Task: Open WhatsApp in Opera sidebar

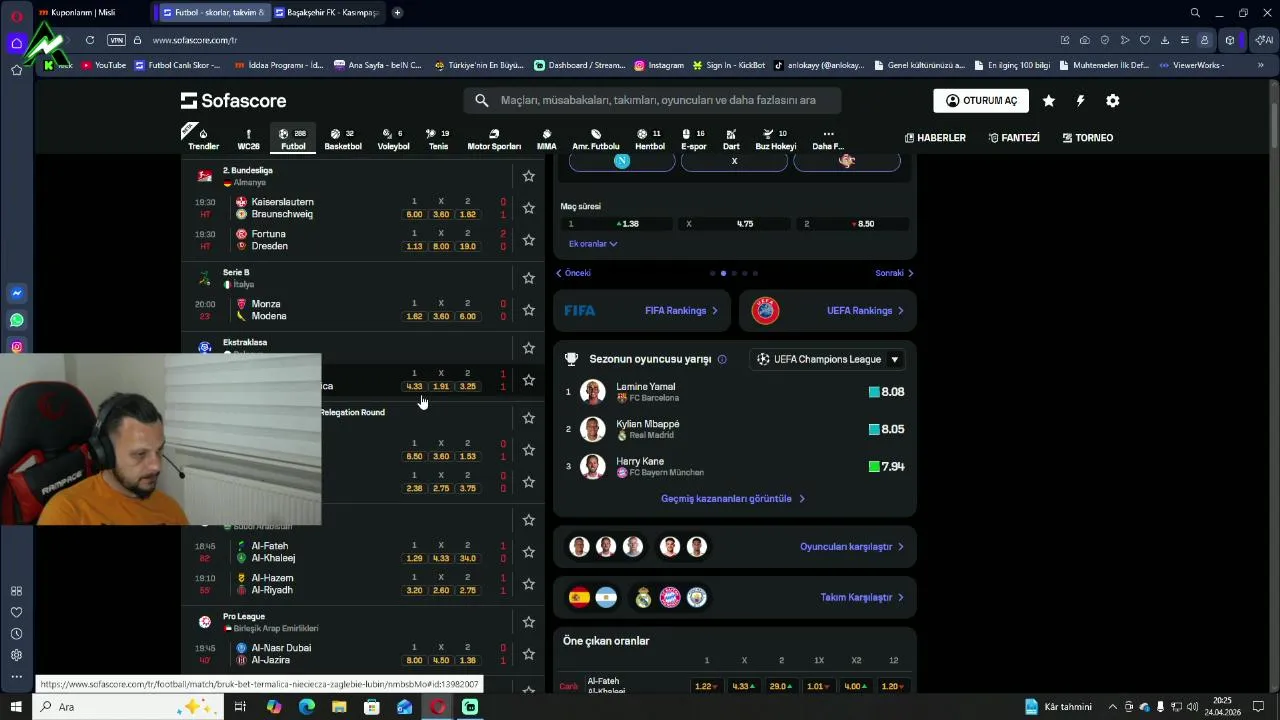Action: click(x=16, y=320)
